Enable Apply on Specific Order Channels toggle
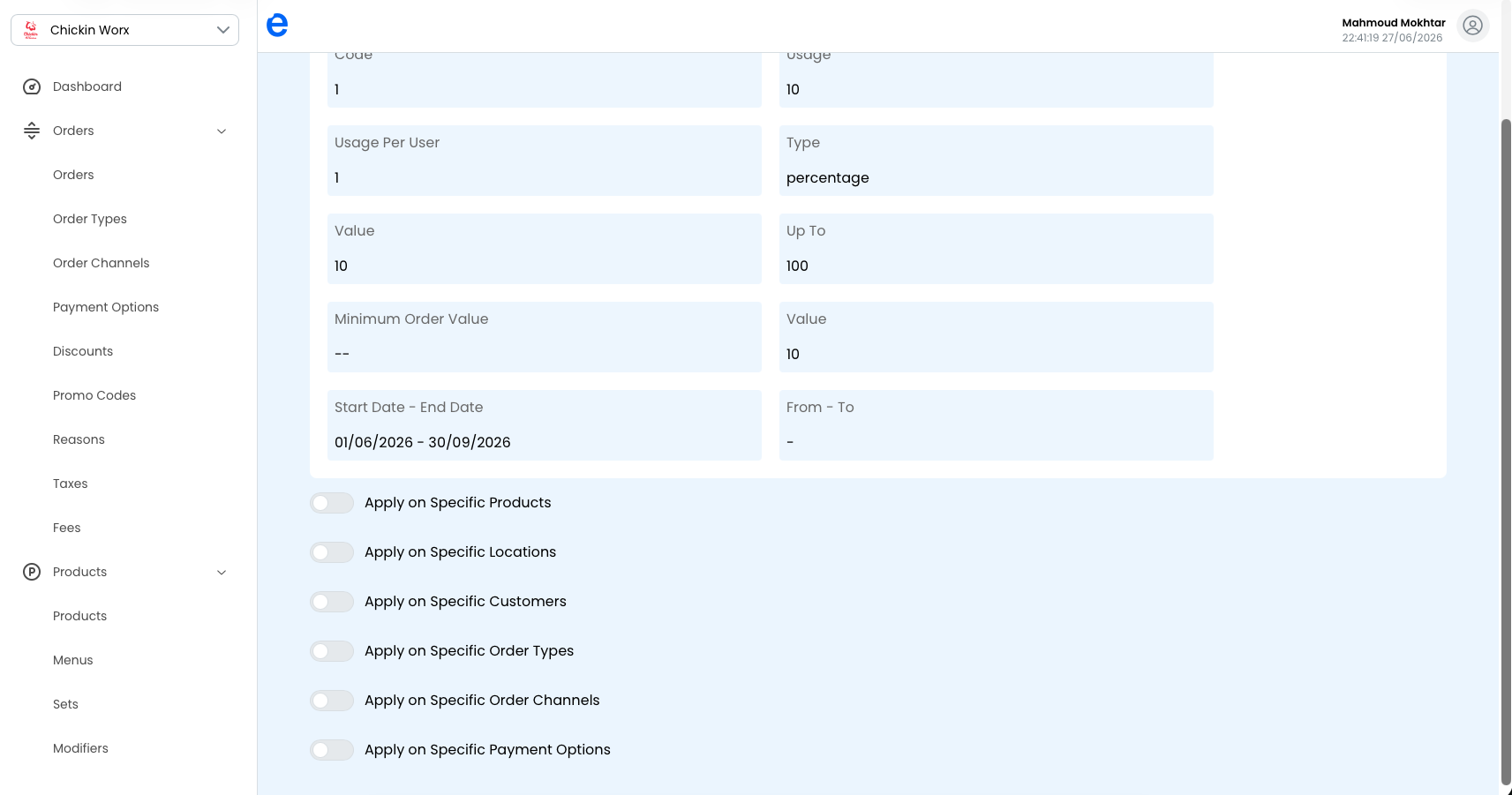Viewport: 1512px width, 795px height. [332, 701]
